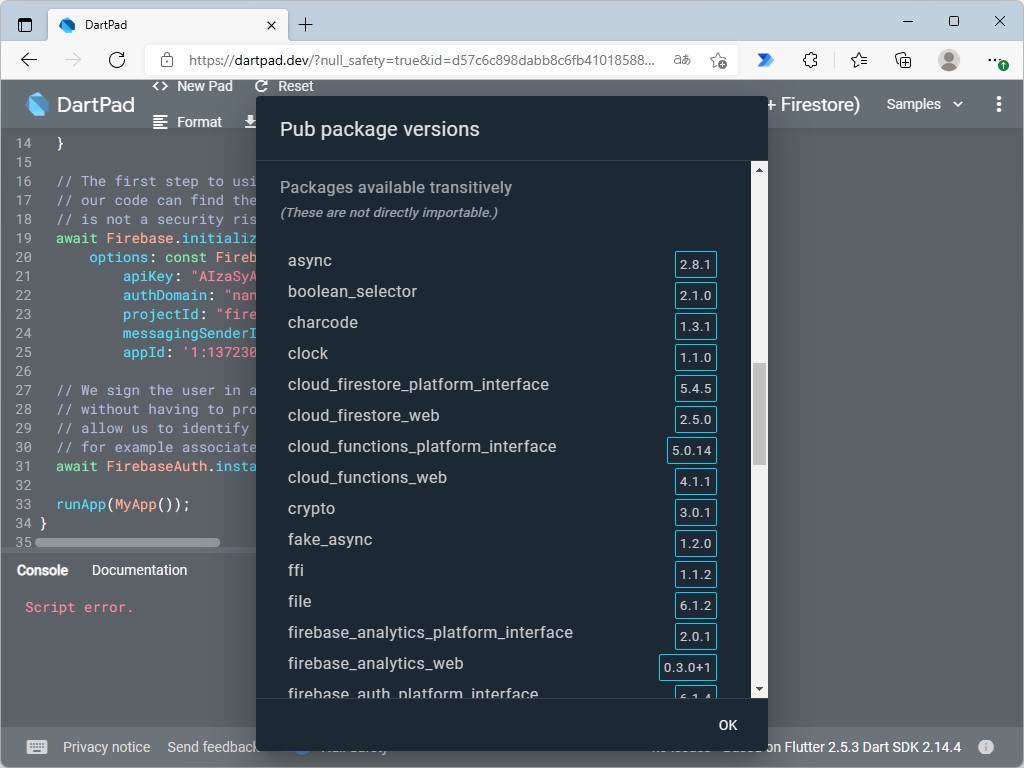The height and width of the screenshot is (768, 1024).
Task: Click the translate icon in address bar
Action: pos(682,60)
